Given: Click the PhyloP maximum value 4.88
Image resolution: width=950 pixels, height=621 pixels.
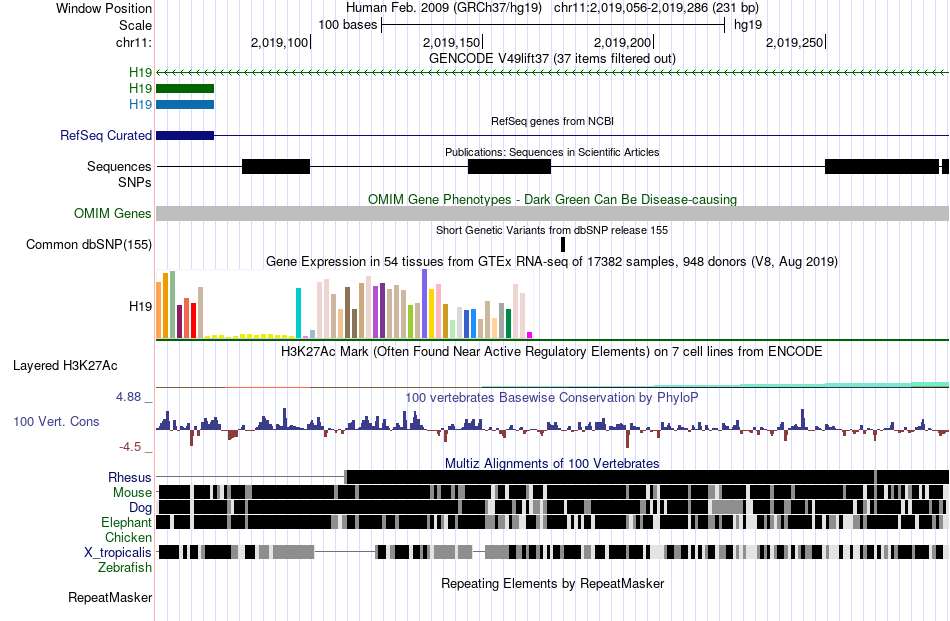Looking at the screenshot, I should click(128, 397).
